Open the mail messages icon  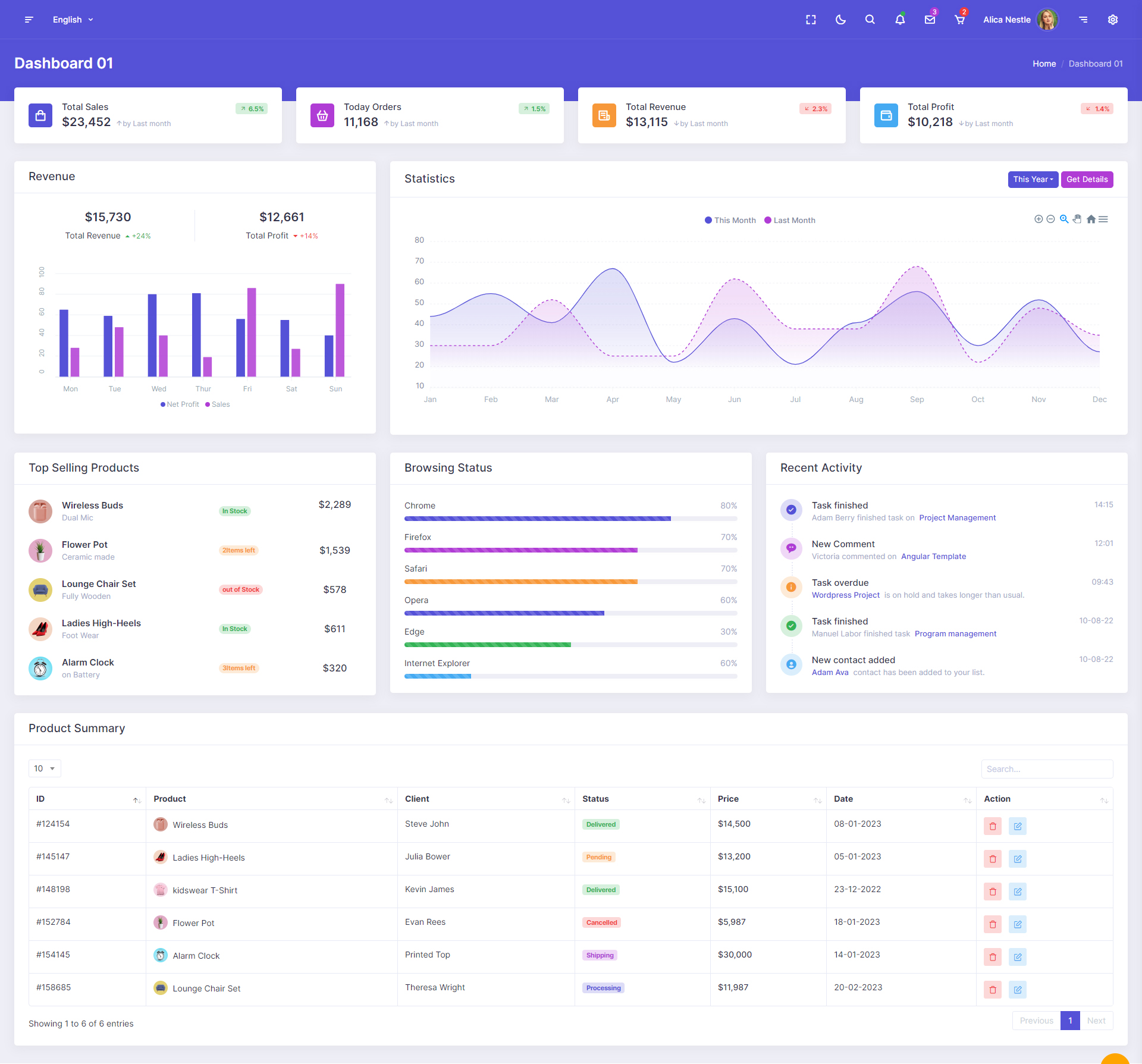coord(930,20)
